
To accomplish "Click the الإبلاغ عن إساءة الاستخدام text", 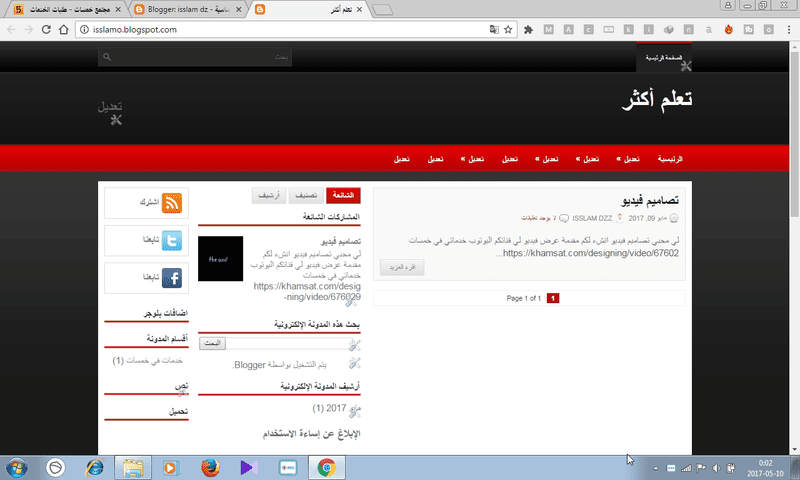I will point(312,434).
